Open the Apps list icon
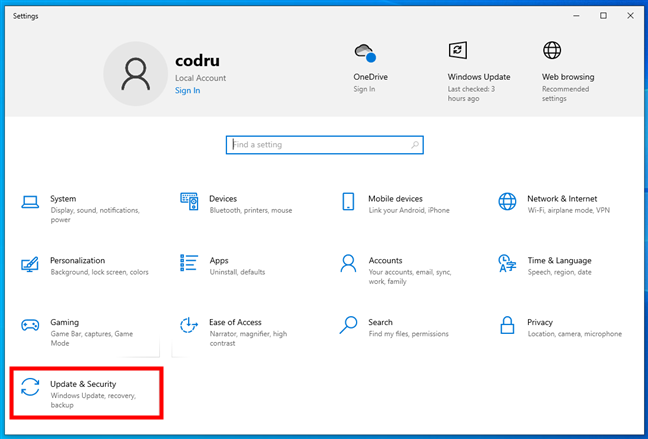 tap(189, 263)
